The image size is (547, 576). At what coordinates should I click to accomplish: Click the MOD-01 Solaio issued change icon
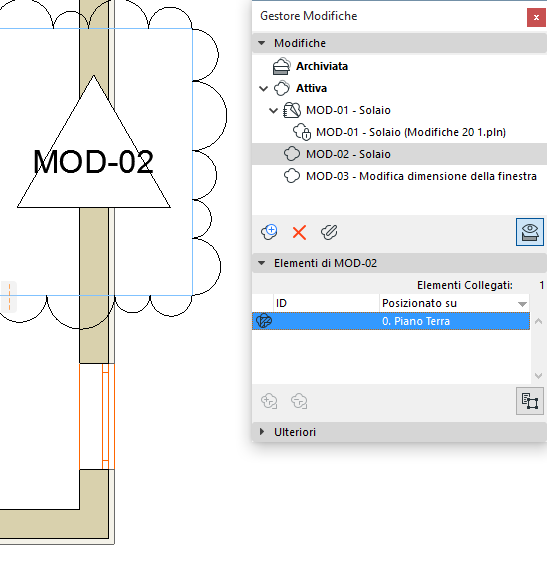292,110
